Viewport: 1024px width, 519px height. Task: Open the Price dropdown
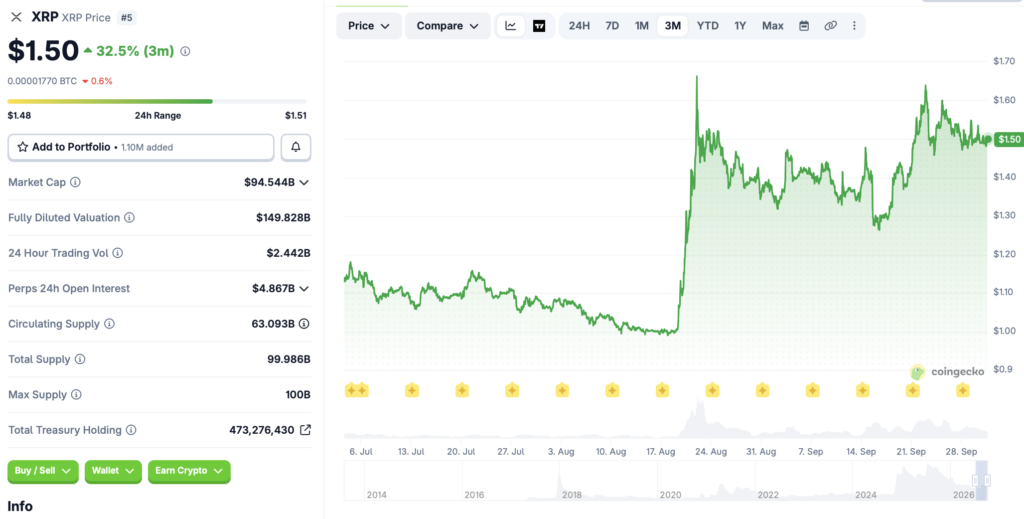coord(369,26)
